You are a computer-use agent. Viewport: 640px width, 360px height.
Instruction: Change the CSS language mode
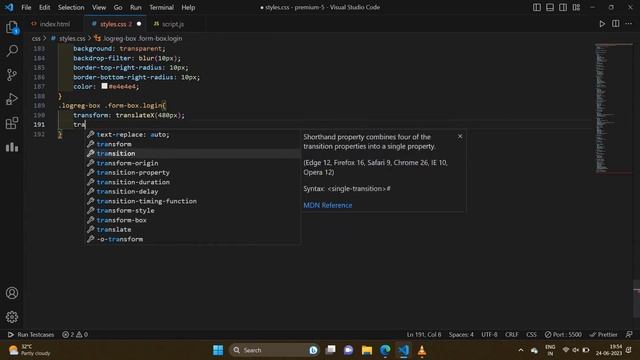(x=531, y=334)
